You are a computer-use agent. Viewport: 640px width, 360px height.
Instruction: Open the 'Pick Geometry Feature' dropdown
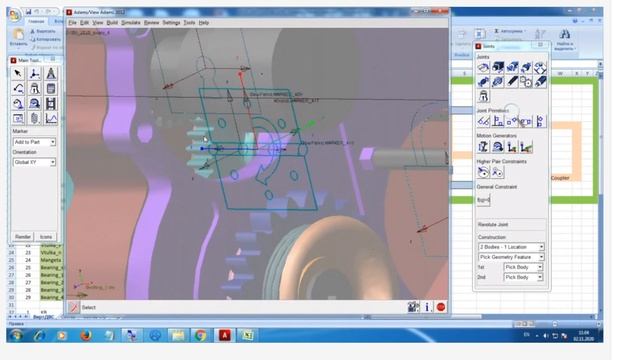tap(511, 257)
